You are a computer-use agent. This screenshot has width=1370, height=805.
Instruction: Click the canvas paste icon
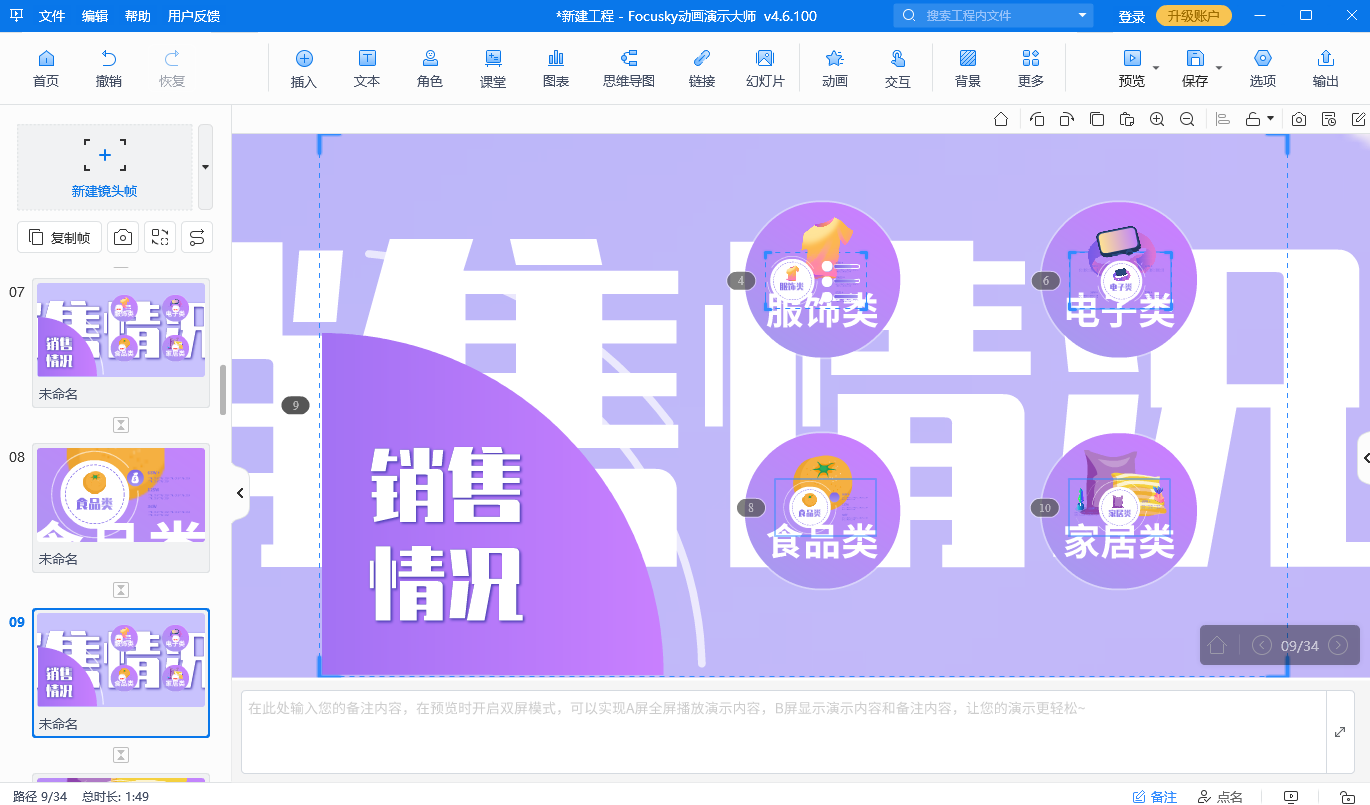[1127, 119]
